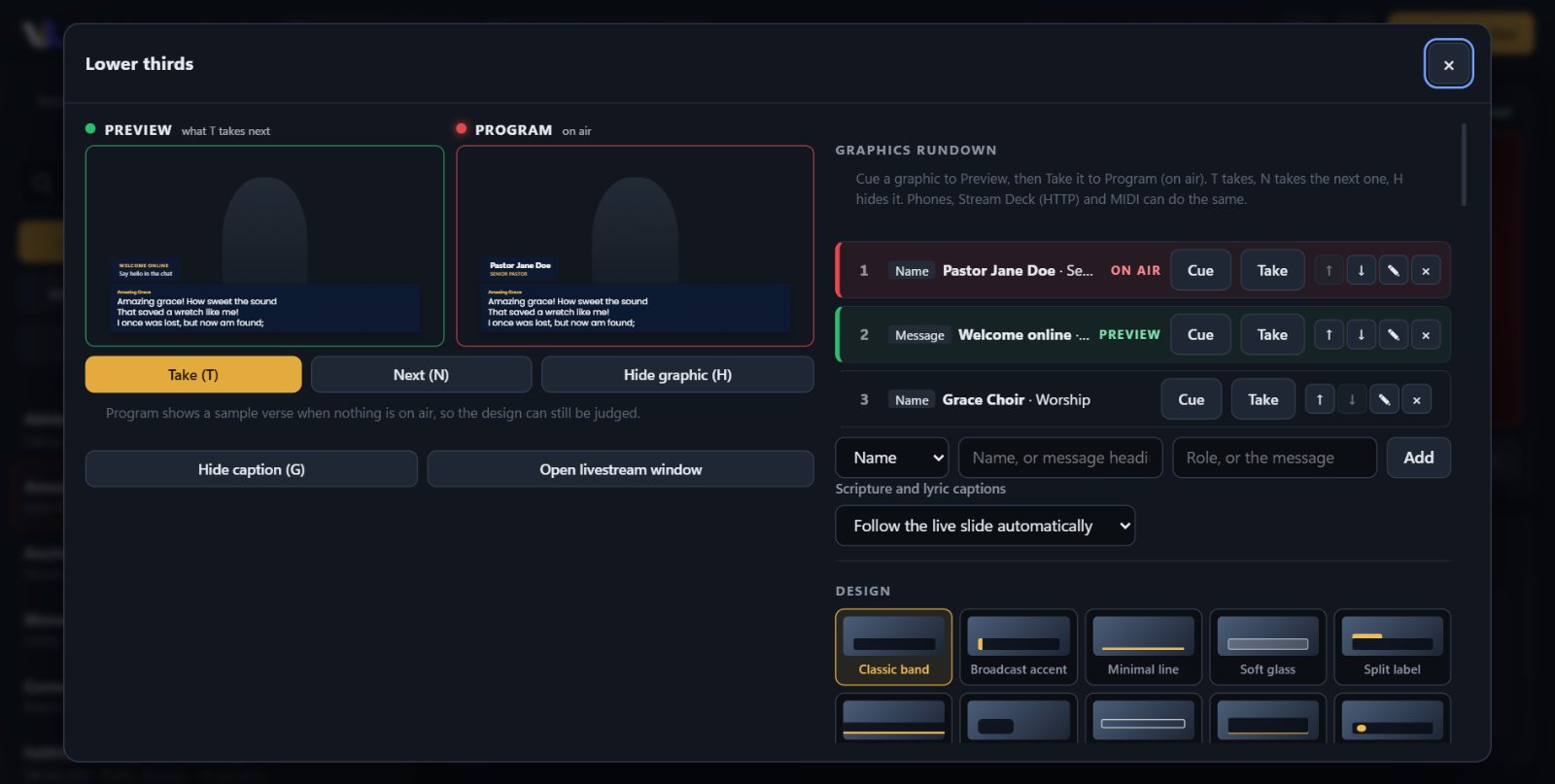Image resolution: width=1555 pixels, height=784 pixels.
Task: Click the Name tag in row 3
Action: click(x=912, y=400)
